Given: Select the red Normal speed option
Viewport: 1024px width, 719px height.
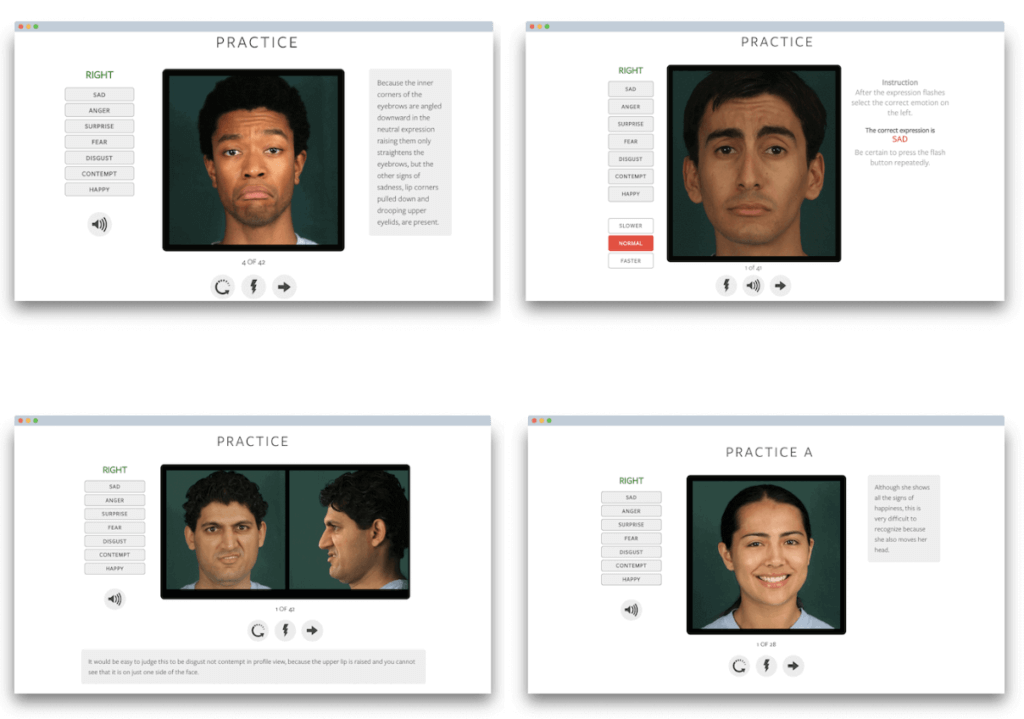Looking at the screenshot, I should 631,243.
